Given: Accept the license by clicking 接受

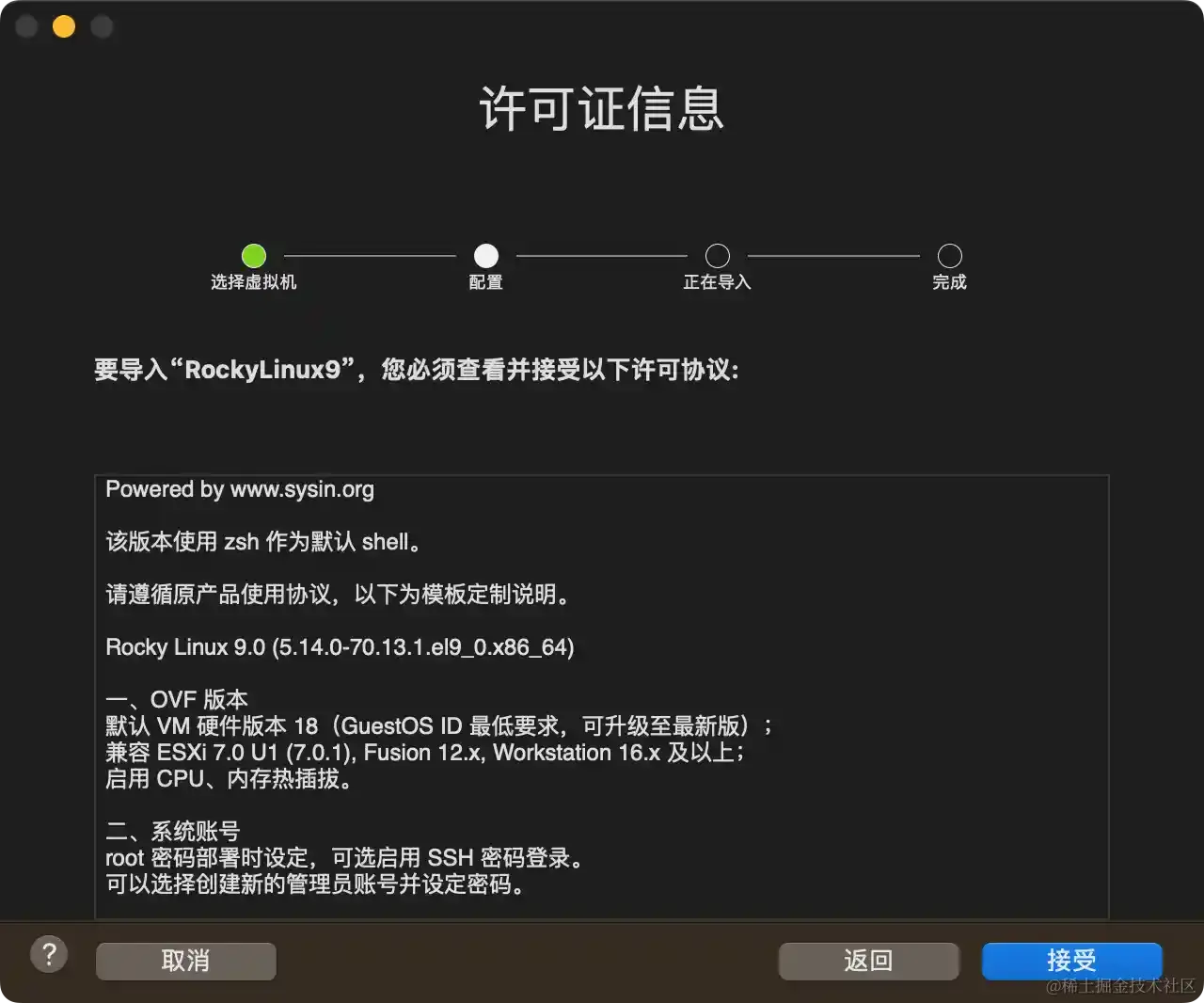Looking at the screenshot, I should 1071,961.
